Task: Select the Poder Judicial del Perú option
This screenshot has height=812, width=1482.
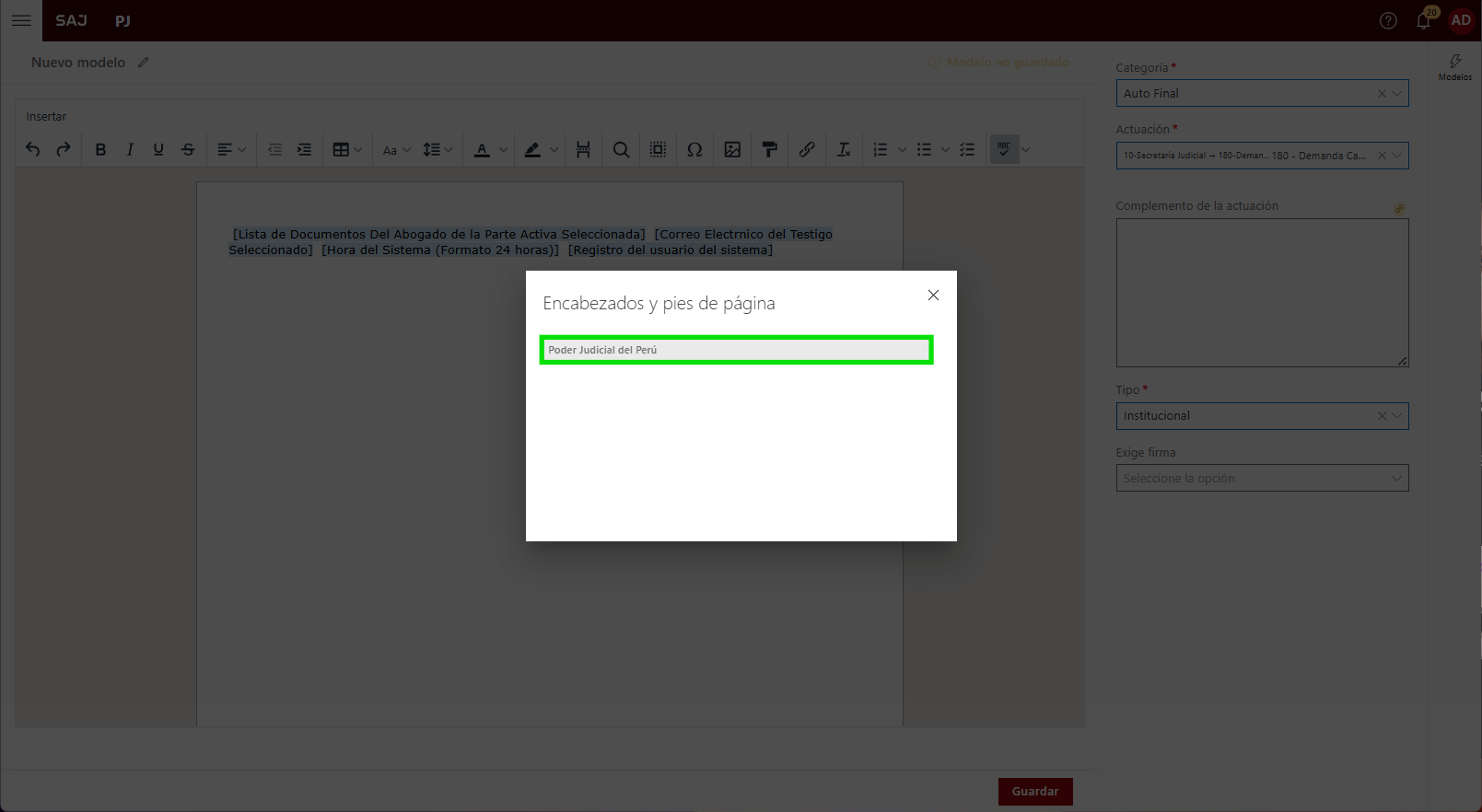Action: coord(736,350)
